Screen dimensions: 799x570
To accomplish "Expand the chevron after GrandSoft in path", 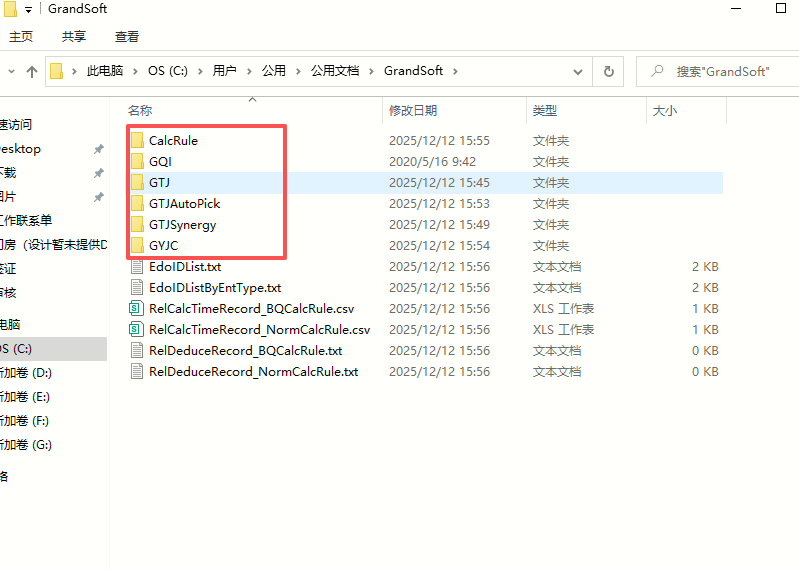I will (455, 71).
